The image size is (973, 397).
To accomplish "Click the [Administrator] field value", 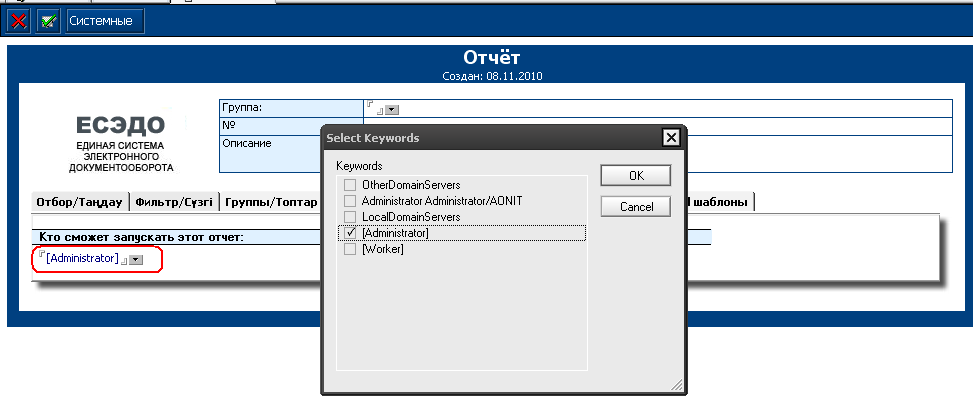I will (82, 259).
